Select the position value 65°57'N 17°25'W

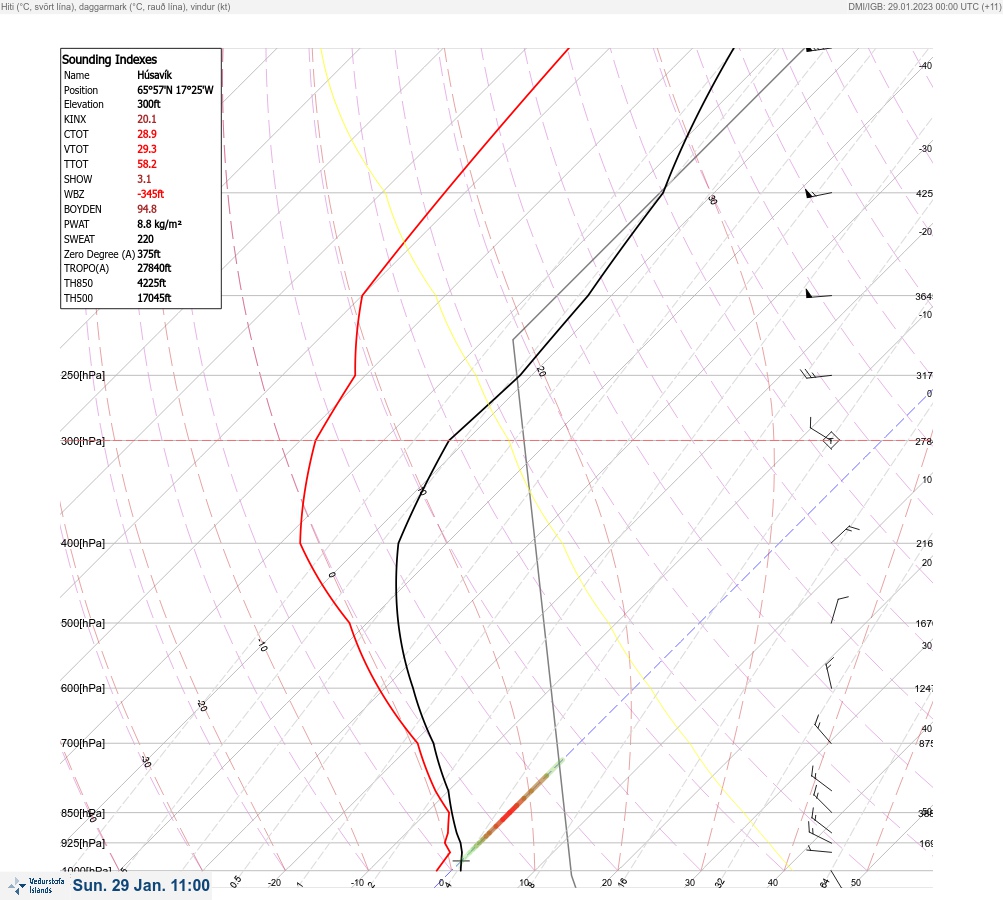175,90
